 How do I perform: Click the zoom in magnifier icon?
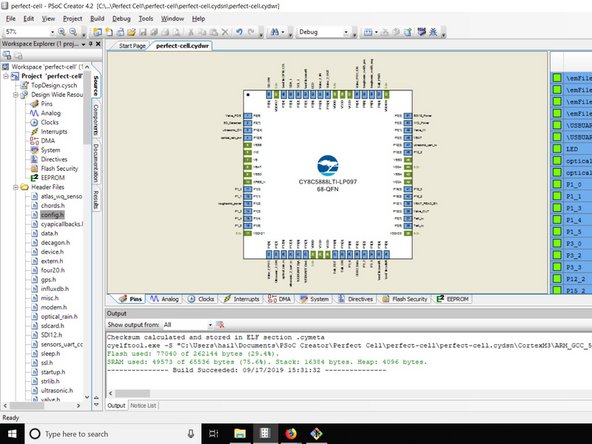point(62,32)
